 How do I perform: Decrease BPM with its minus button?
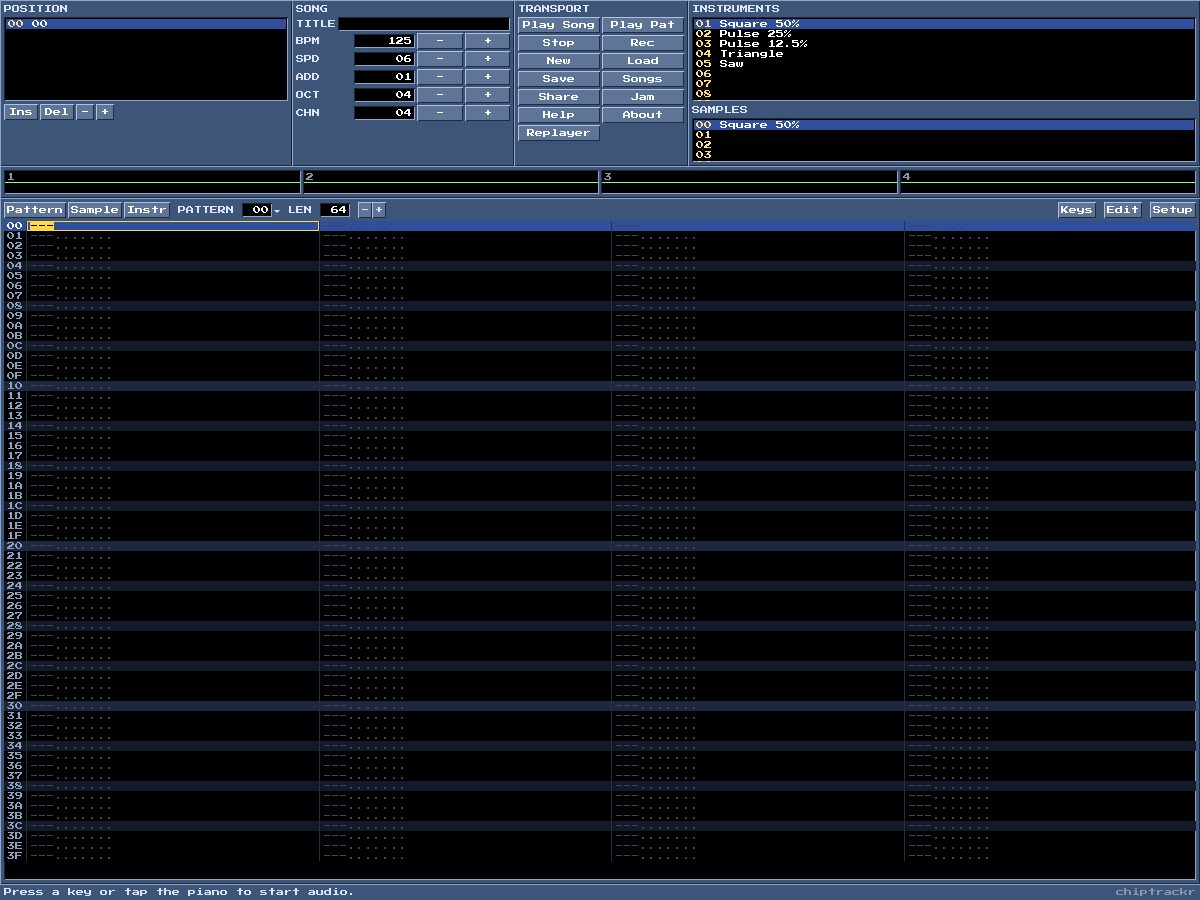(440, 41)
